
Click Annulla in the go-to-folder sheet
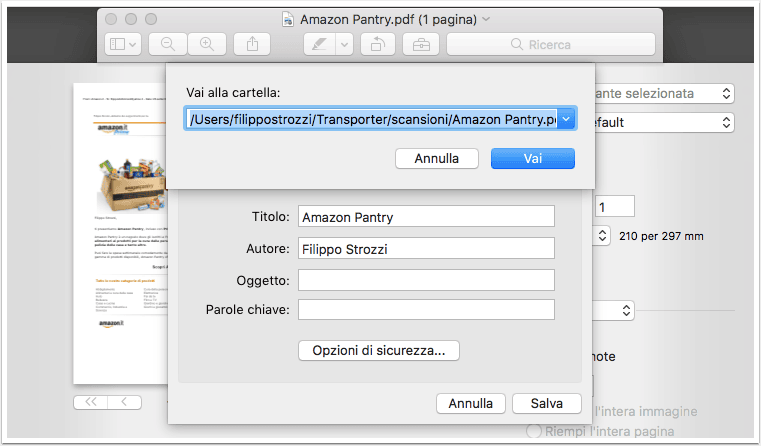(x=437, y=159)
